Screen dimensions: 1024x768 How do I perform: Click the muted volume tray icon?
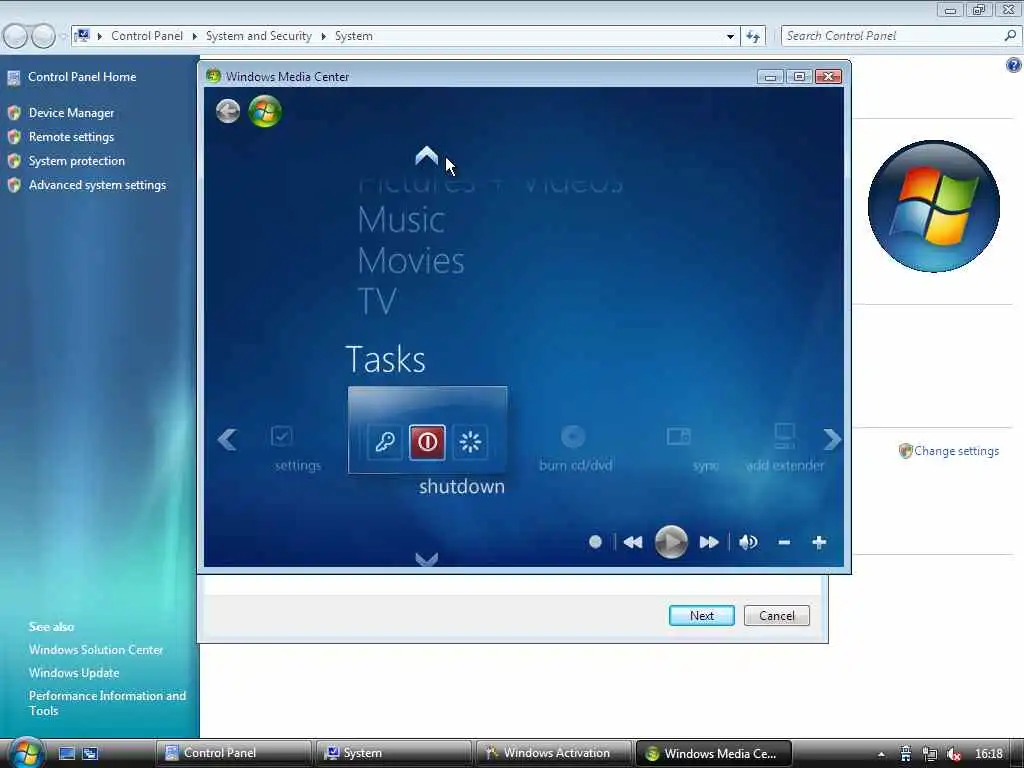953,754
